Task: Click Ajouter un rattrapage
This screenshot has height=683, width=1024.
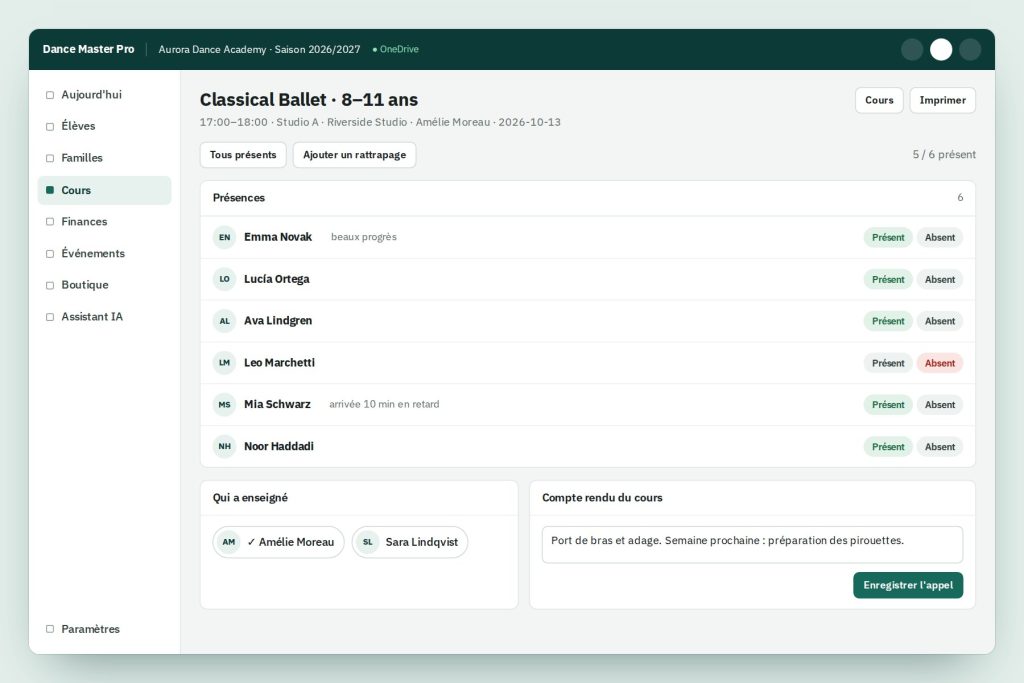Action: tap(355, 155)
